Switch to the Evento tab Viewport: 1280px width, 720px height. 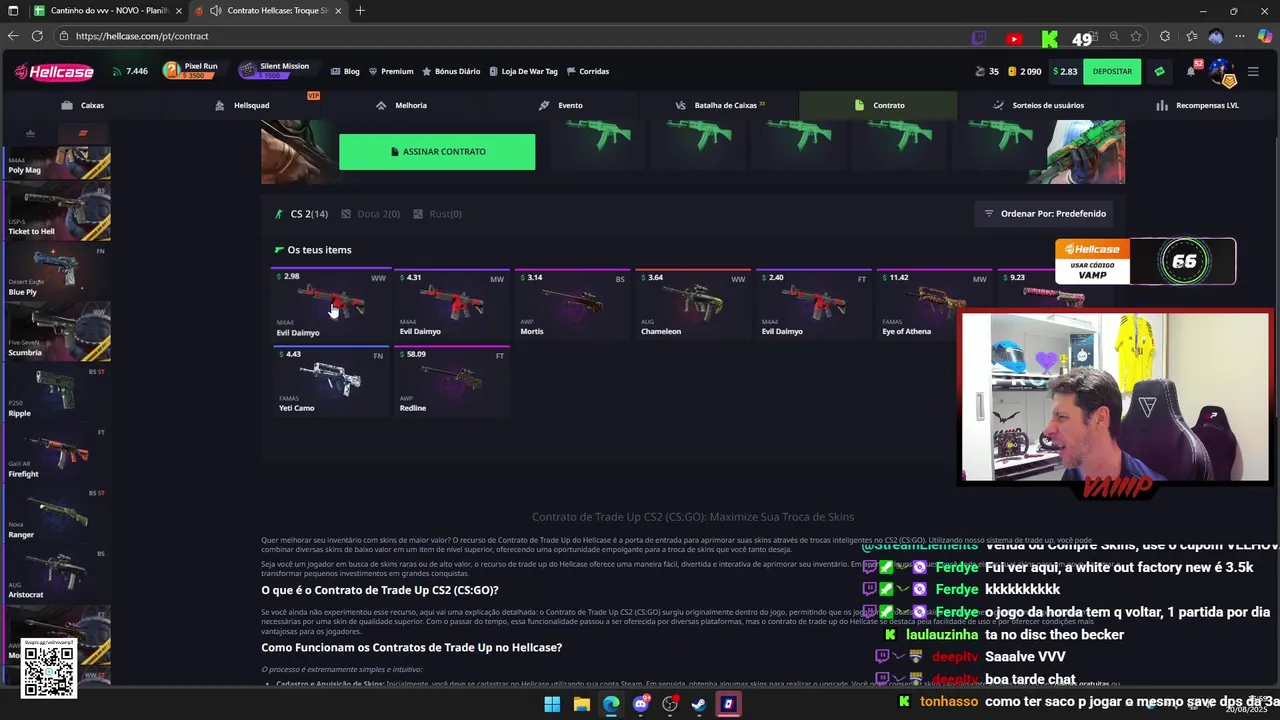point(560,105)
